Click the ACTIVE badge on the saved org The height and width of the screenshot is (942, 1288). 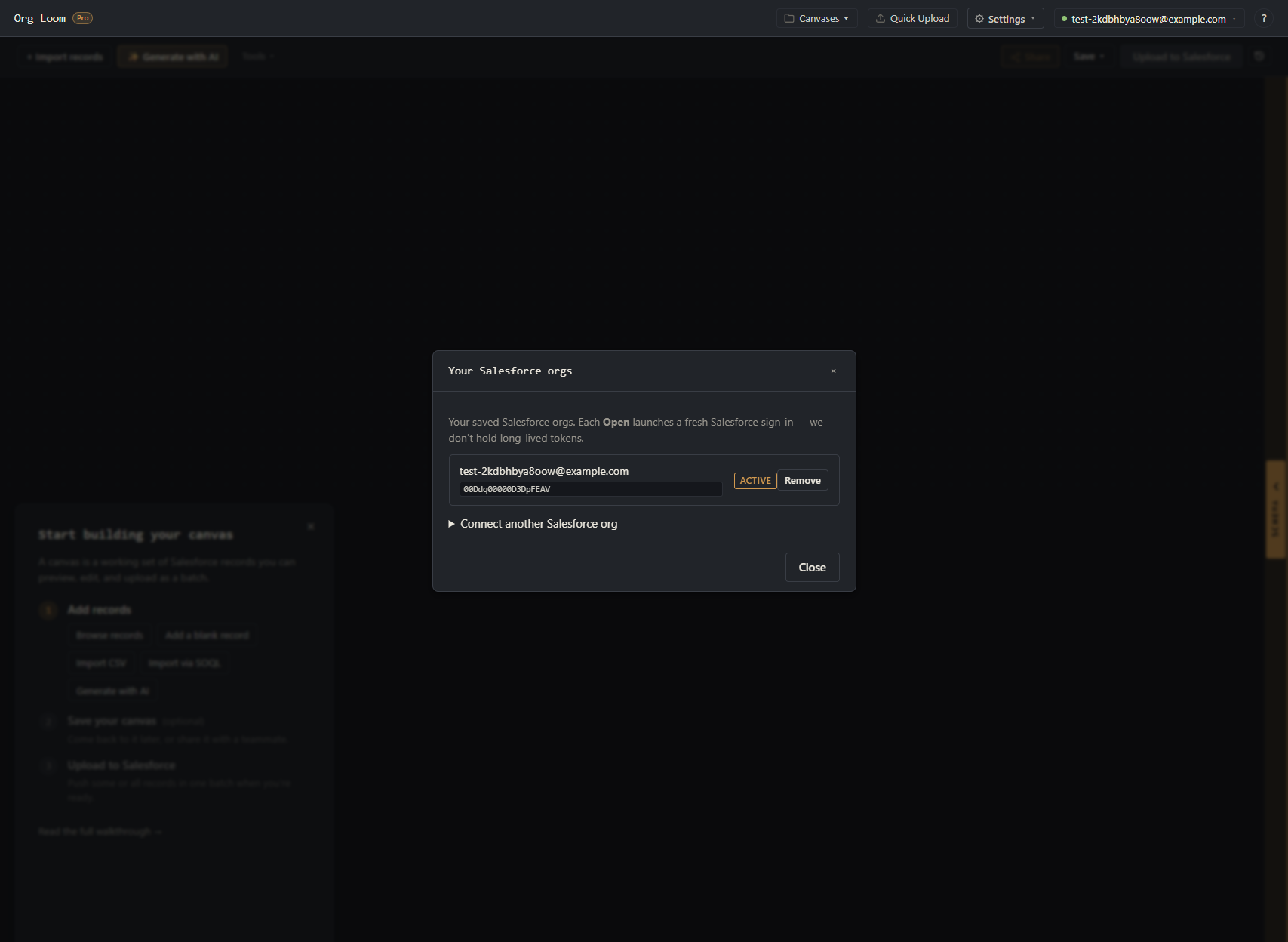point(755,480)
